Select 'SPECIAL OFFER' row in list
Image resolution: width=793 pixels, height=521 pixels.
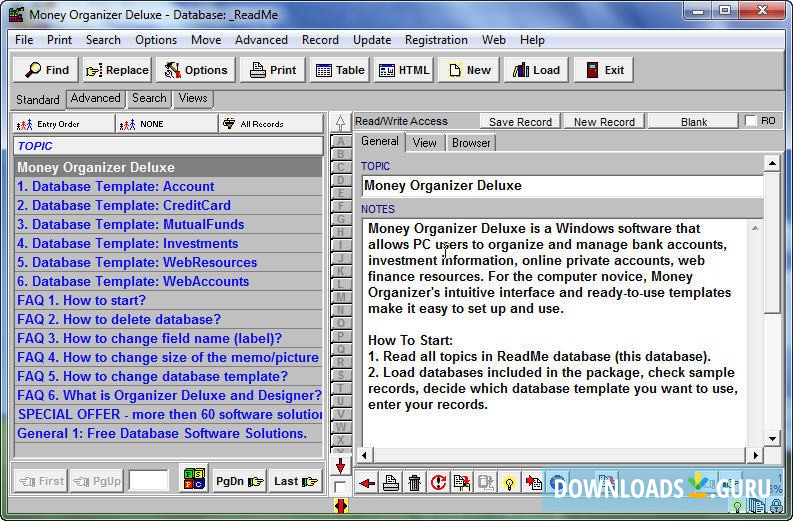point(168,414)
